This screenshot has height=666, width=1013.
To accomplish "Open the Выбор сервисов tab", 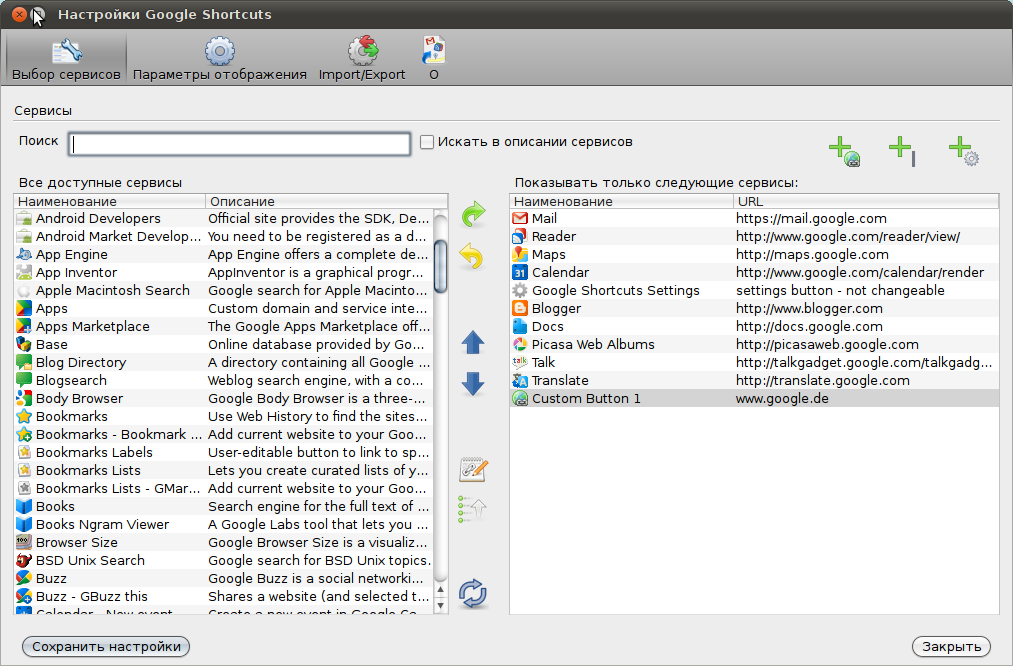I will [x=66, y=59].
